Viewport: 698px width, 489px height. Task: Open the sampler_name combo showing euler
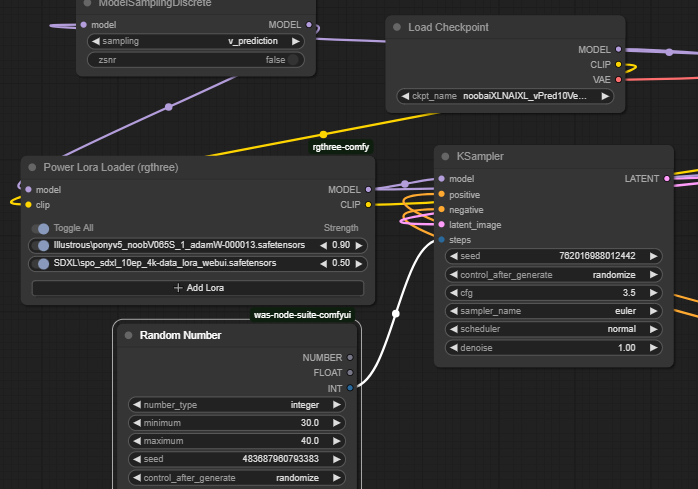pos(553,311)
